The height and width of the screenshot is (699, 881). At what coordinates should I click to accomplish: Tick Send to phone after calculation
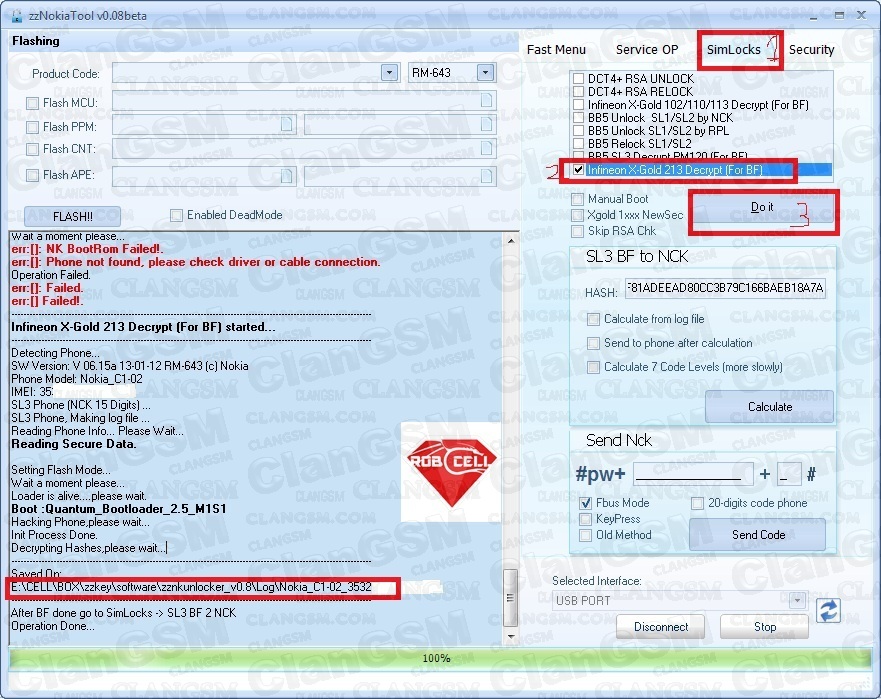tap(593, 343)
